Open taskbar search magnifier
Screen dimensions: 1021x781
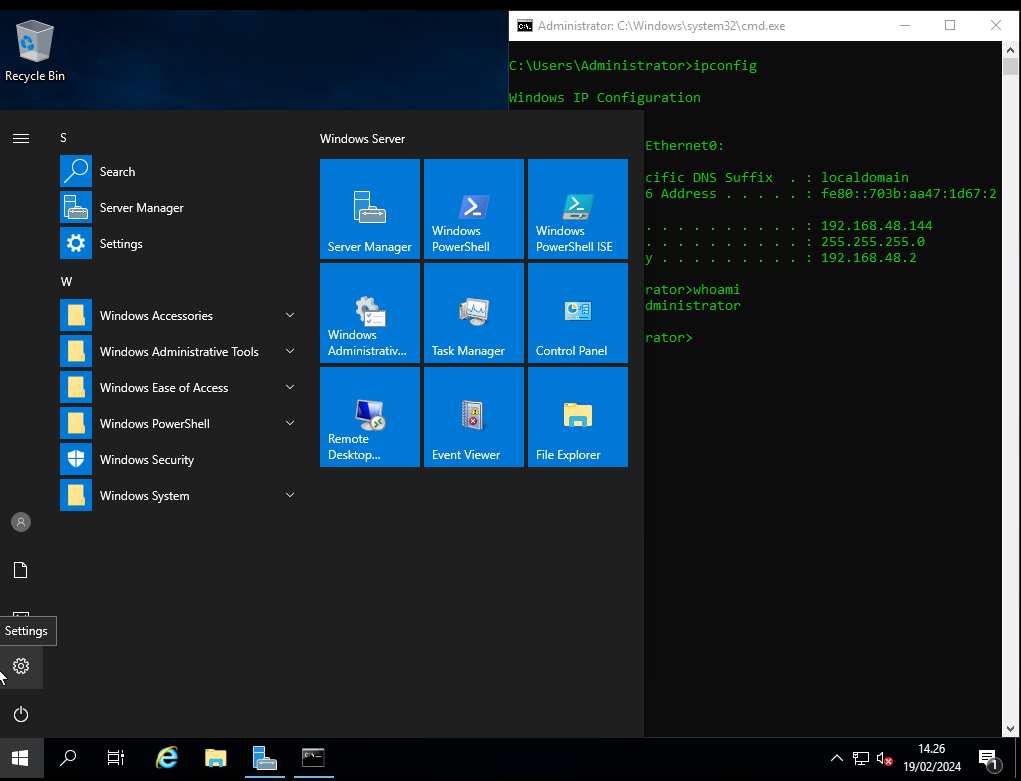coord(68,758)
